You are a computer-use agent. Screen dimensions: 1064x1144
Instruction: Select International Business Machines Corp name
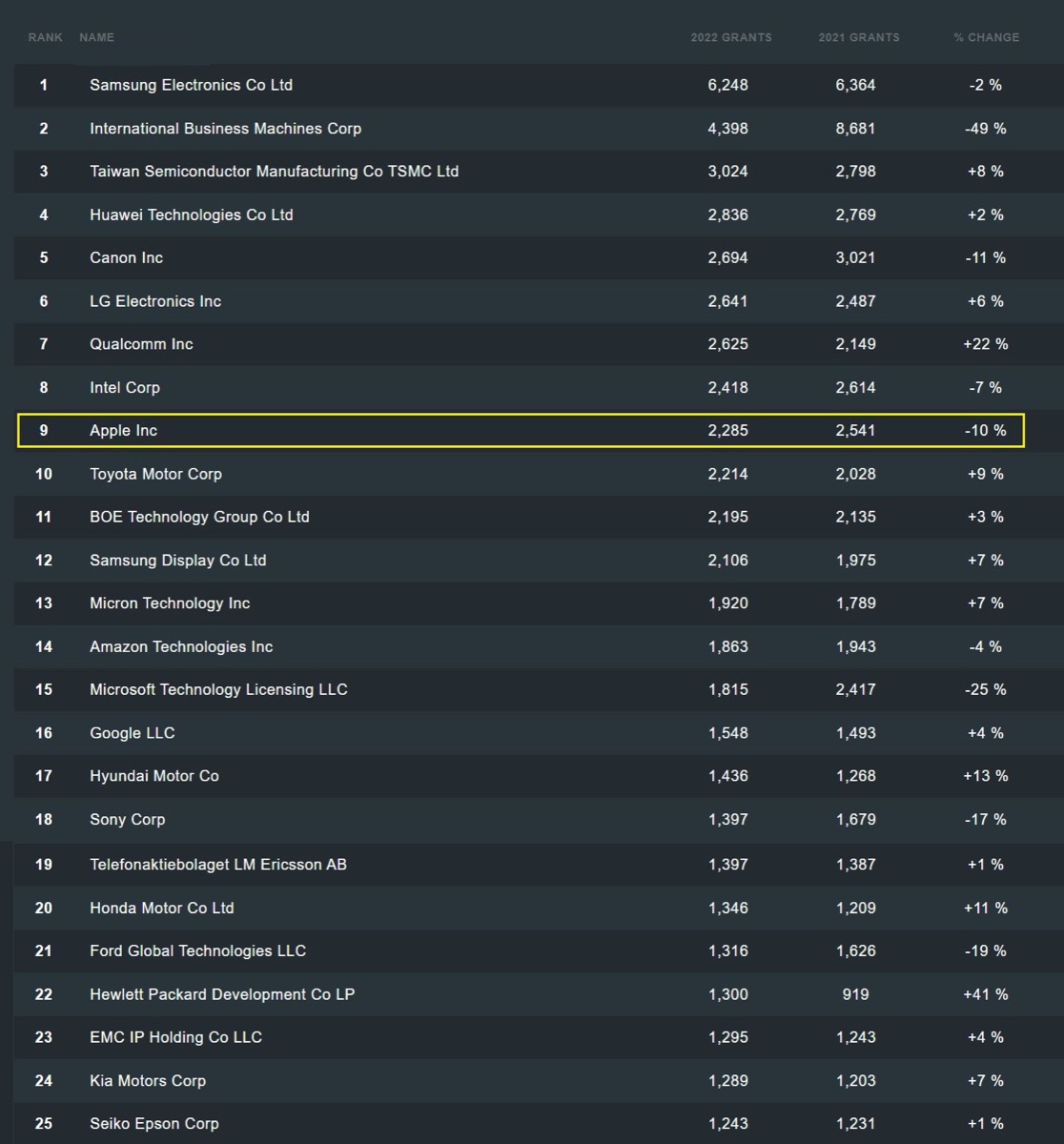[x=225, y=128]
